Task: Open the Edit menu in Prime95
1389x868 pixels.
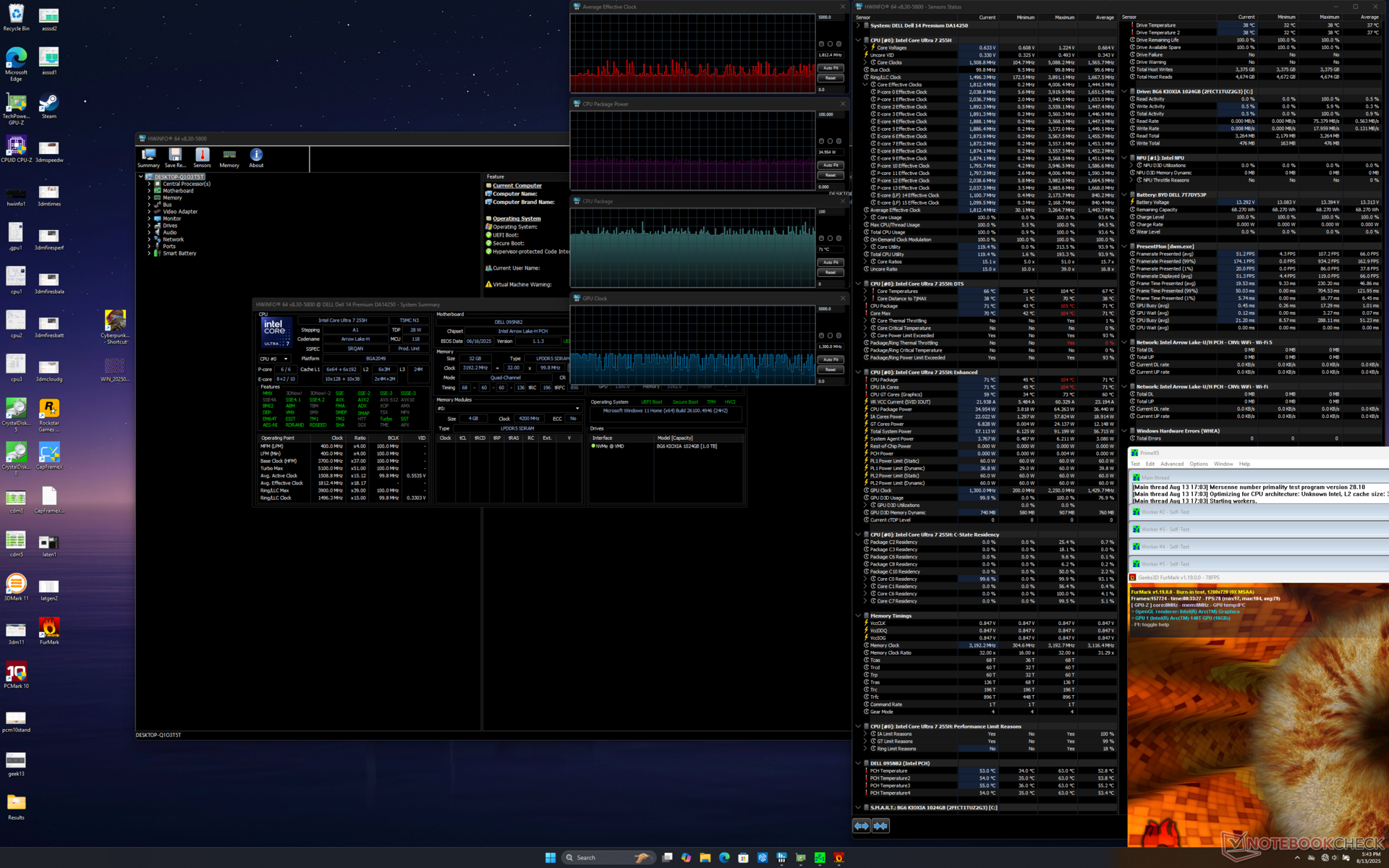Action: (x=1150, y=464)
